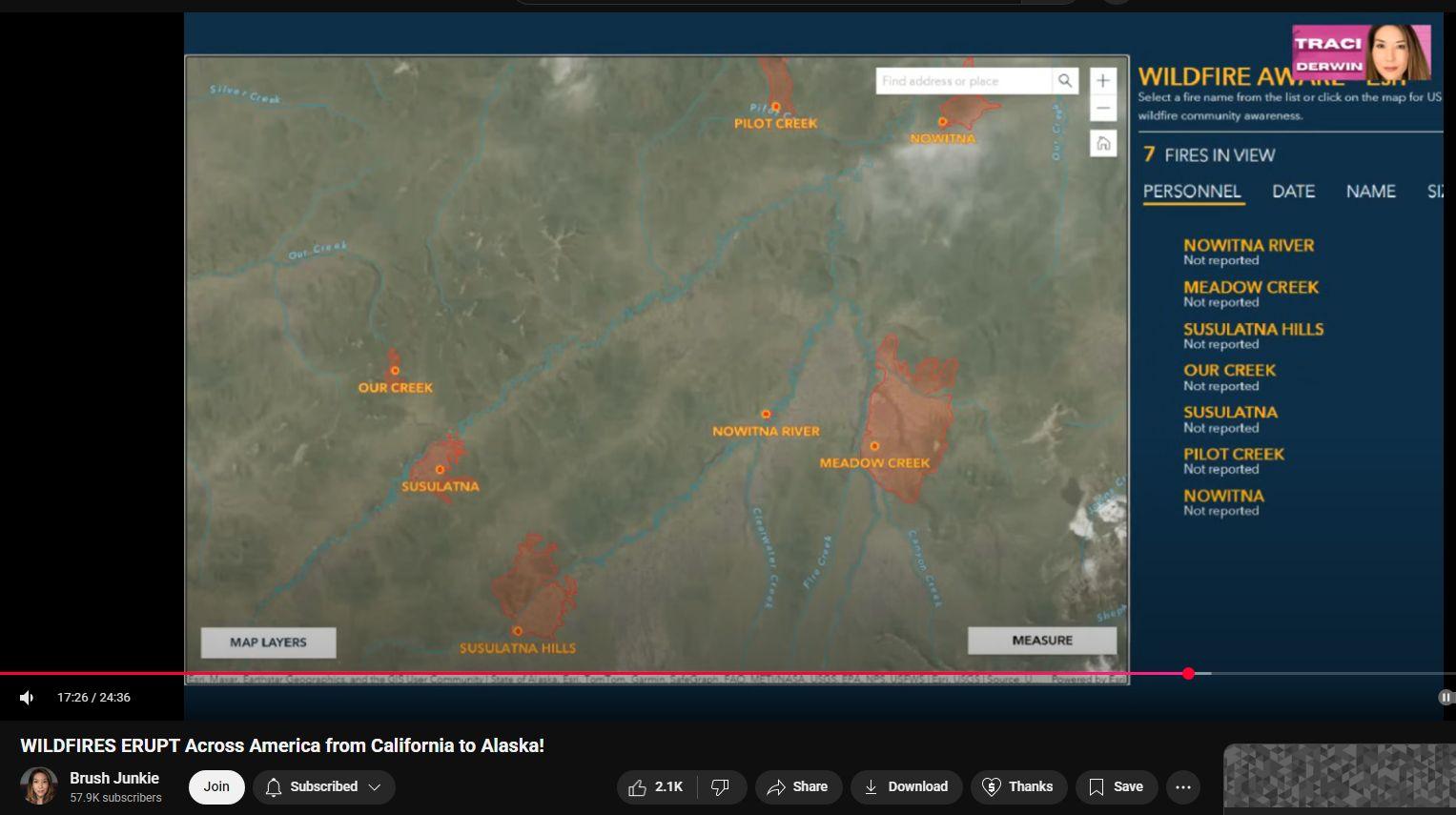
Task: Switch to the NAME sort tab
Action: click(x=1370, y=192)
